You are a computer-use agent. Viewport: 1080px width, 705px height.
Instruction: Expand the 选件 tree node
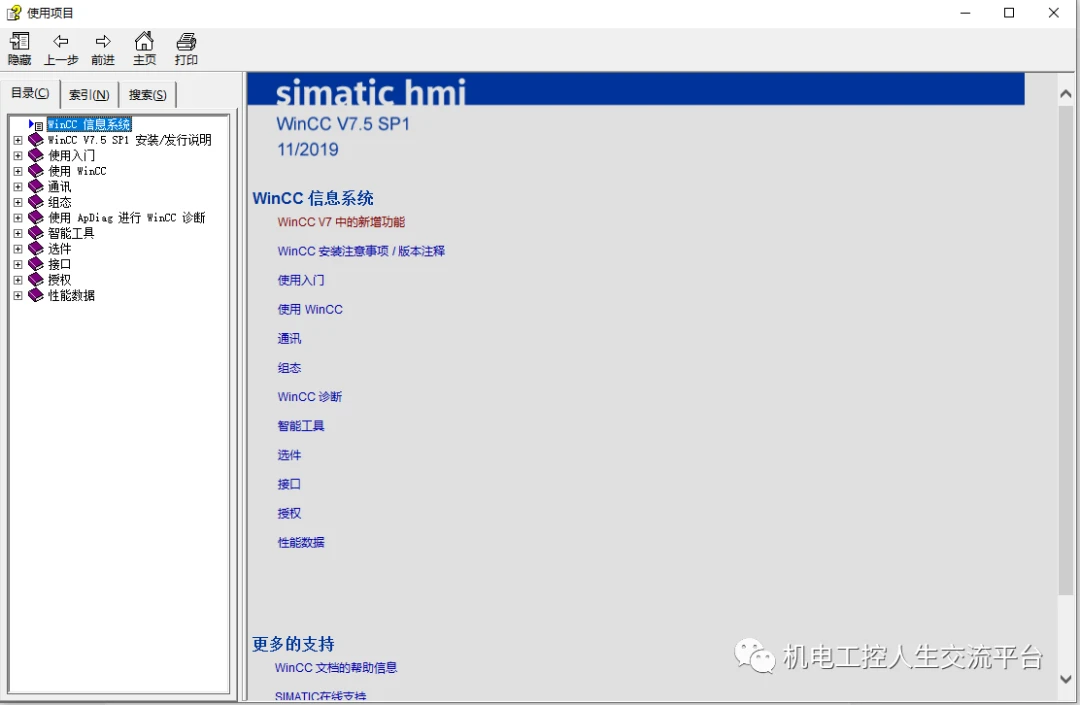click(x=18, y=249)
